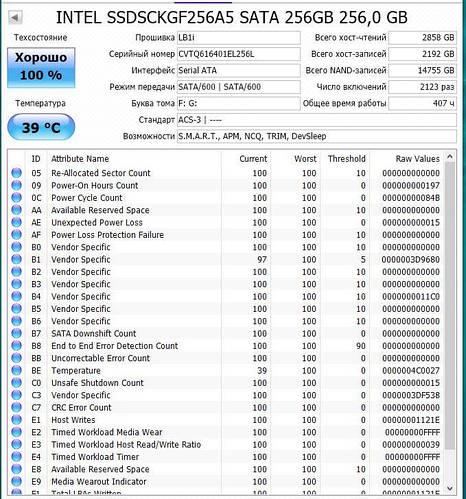This screenshot has width=466, height=499.
Task: Click the scrollbar up arrow
Action: point(449,156)
